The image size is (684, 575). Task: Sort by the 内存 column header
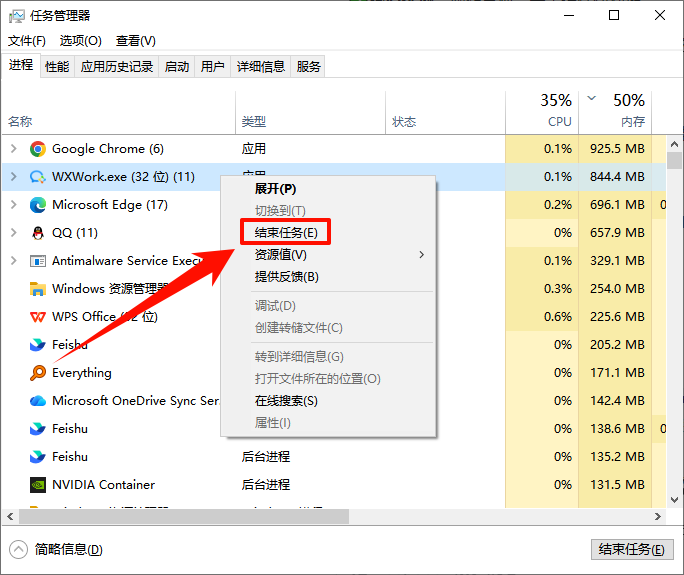point(633,121)
